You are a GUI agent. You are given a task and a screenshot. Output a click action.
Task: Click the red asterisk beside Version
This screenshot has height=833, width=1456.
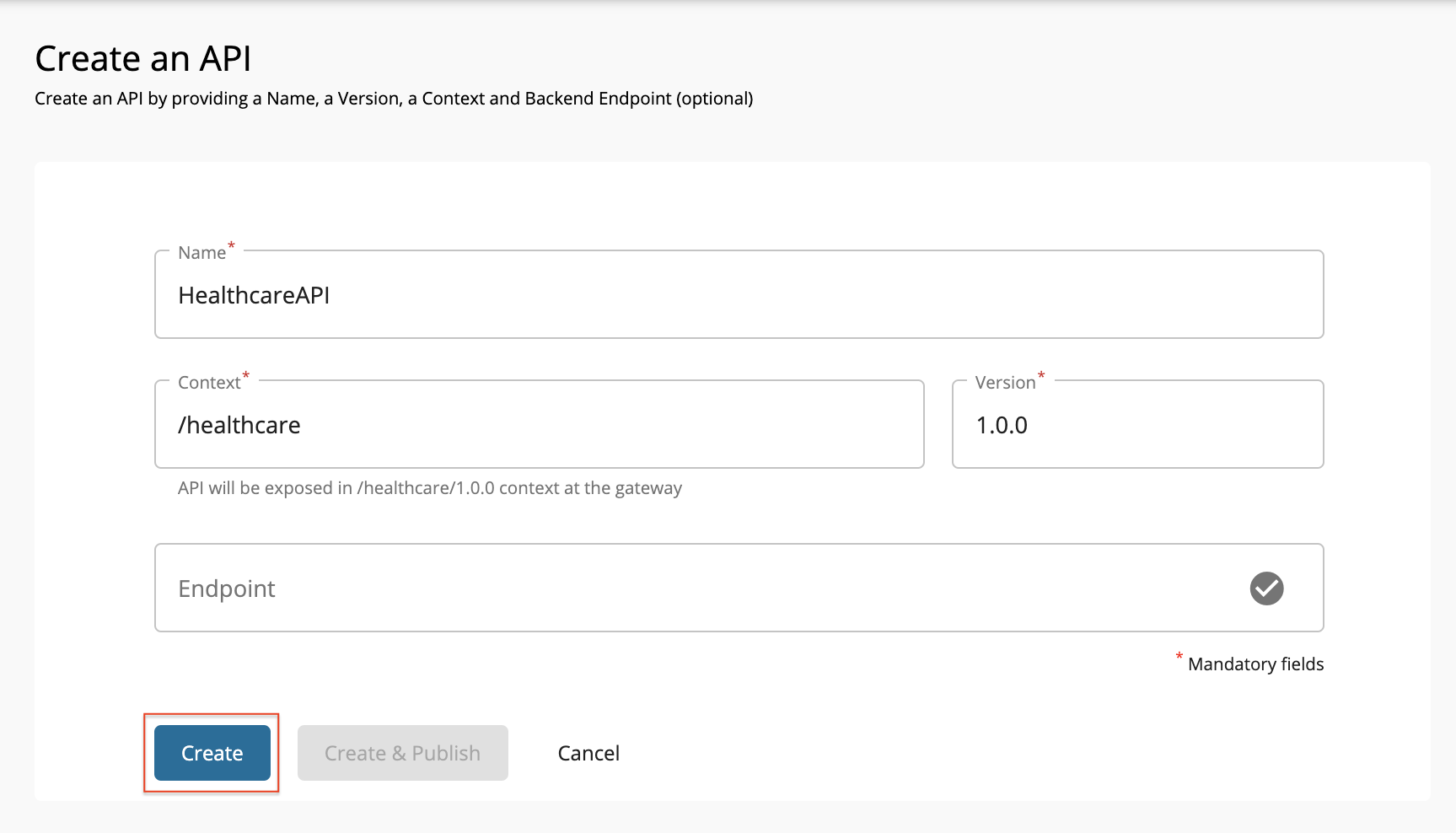pyautogui.click(x=1041, y=376)
